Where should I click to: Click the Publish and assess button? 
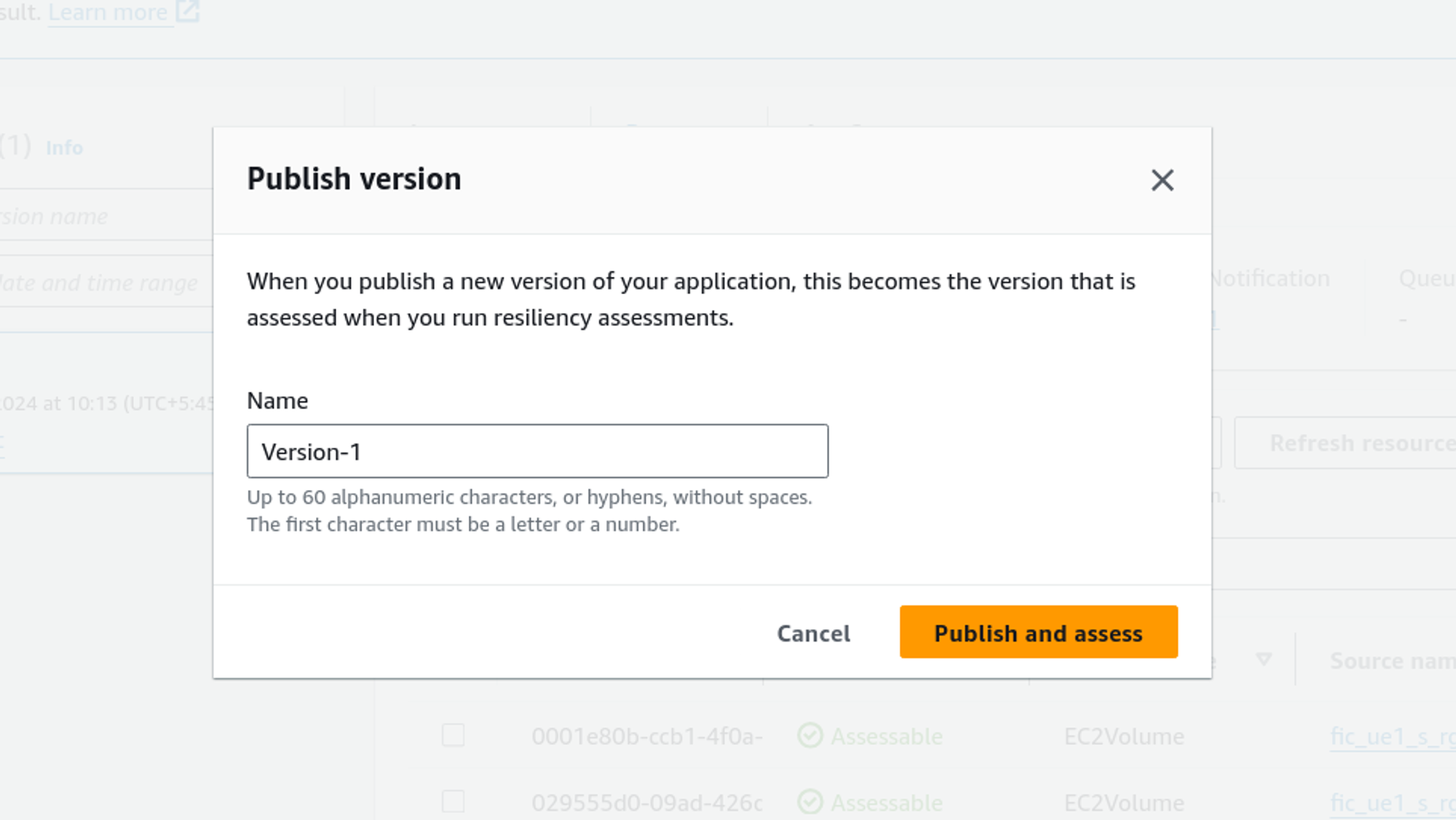[1038, 632]
